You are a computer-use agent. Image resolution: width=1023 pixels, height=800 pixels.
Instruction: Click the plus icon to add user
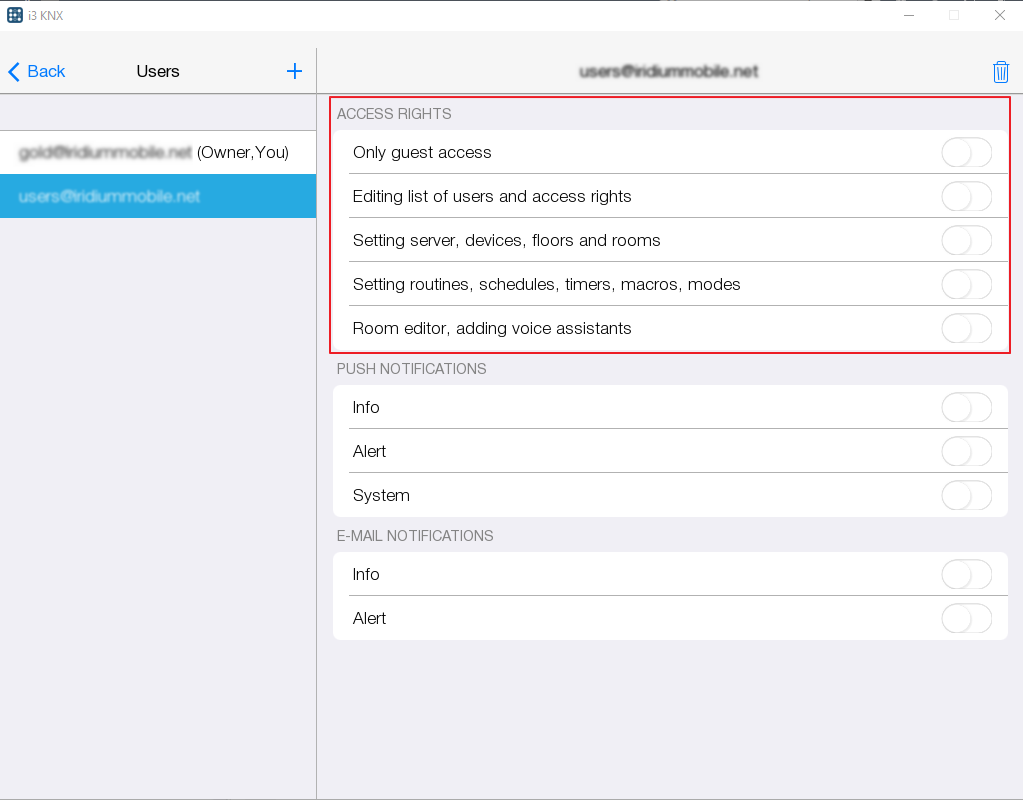coord(294,71)
